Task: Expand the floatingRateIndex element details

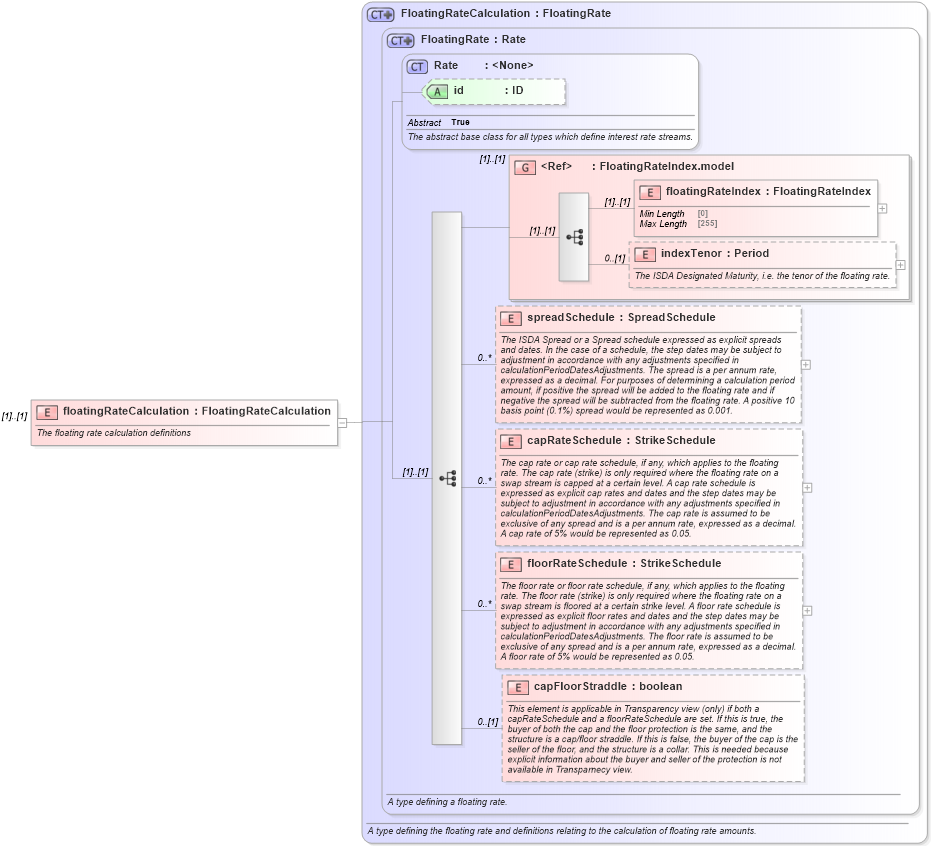Action: tap(882, 208)
